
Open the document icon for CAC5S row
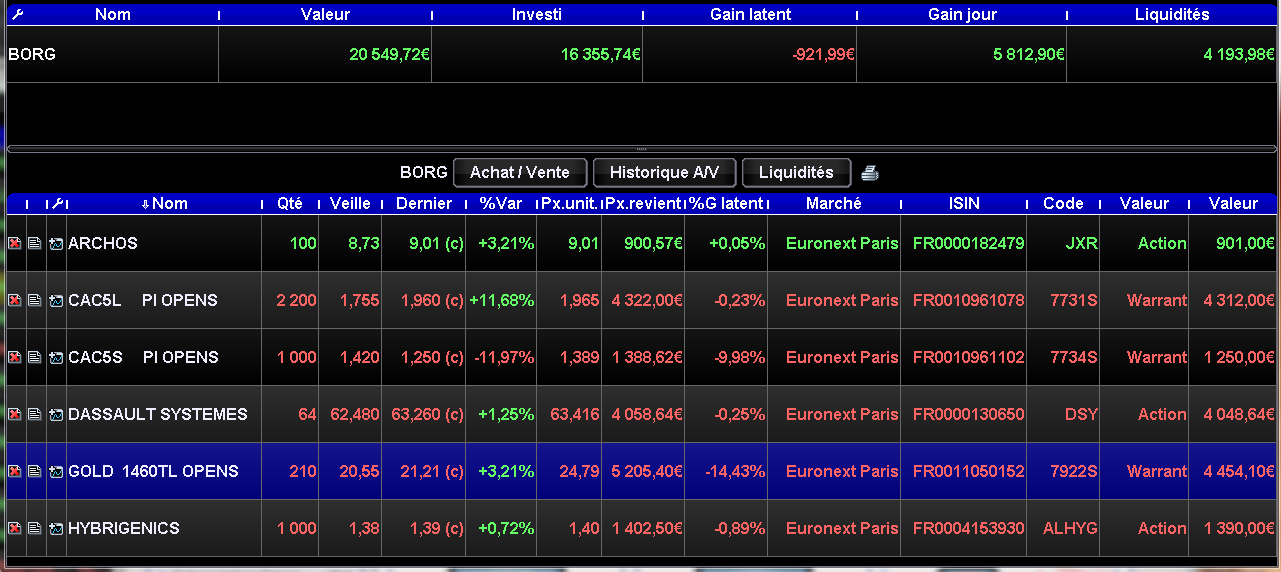[x=35, y=357]
